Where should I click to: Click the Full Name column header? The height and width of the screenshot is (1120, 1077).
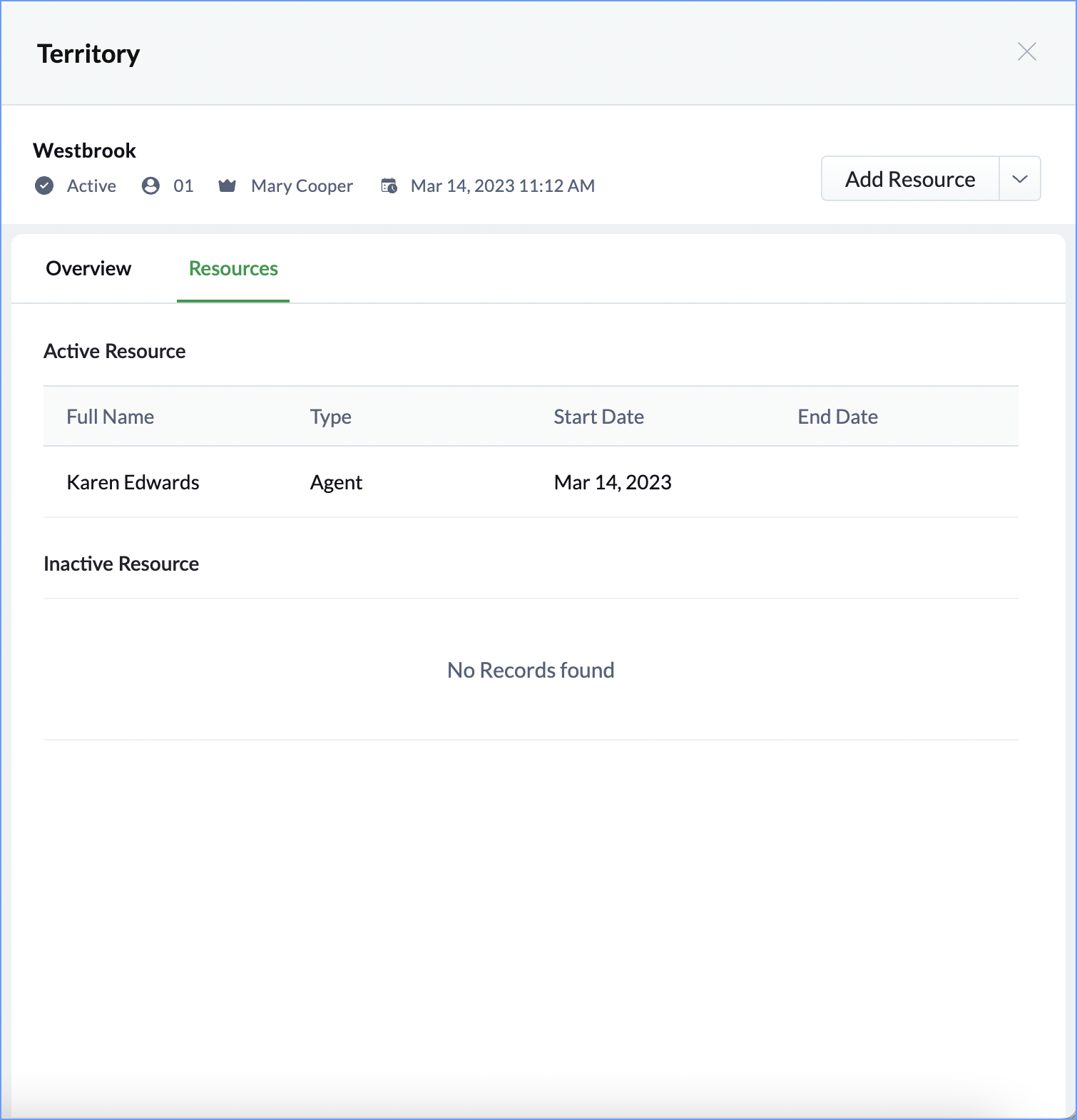click(x=111, y=417)
